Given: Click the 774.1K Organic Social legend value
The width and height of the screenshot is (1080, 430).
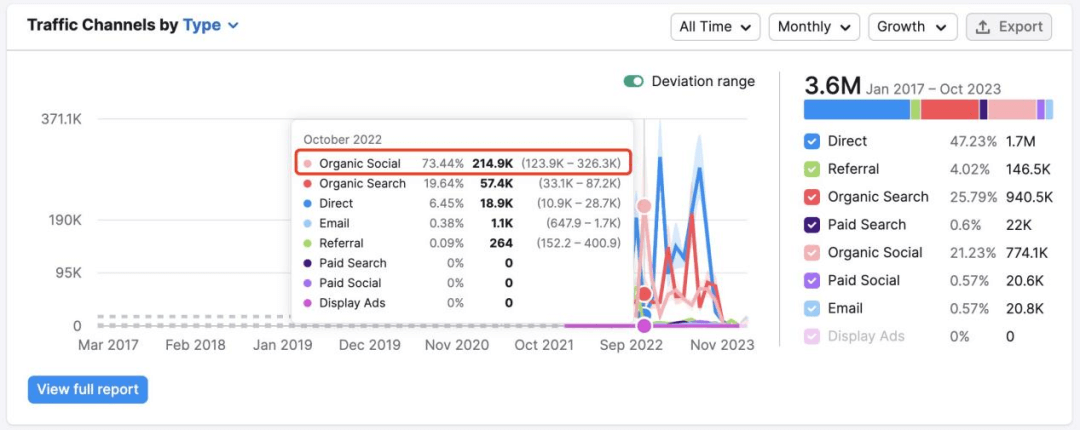Looking at the screenshot, I should point(1026,253).
